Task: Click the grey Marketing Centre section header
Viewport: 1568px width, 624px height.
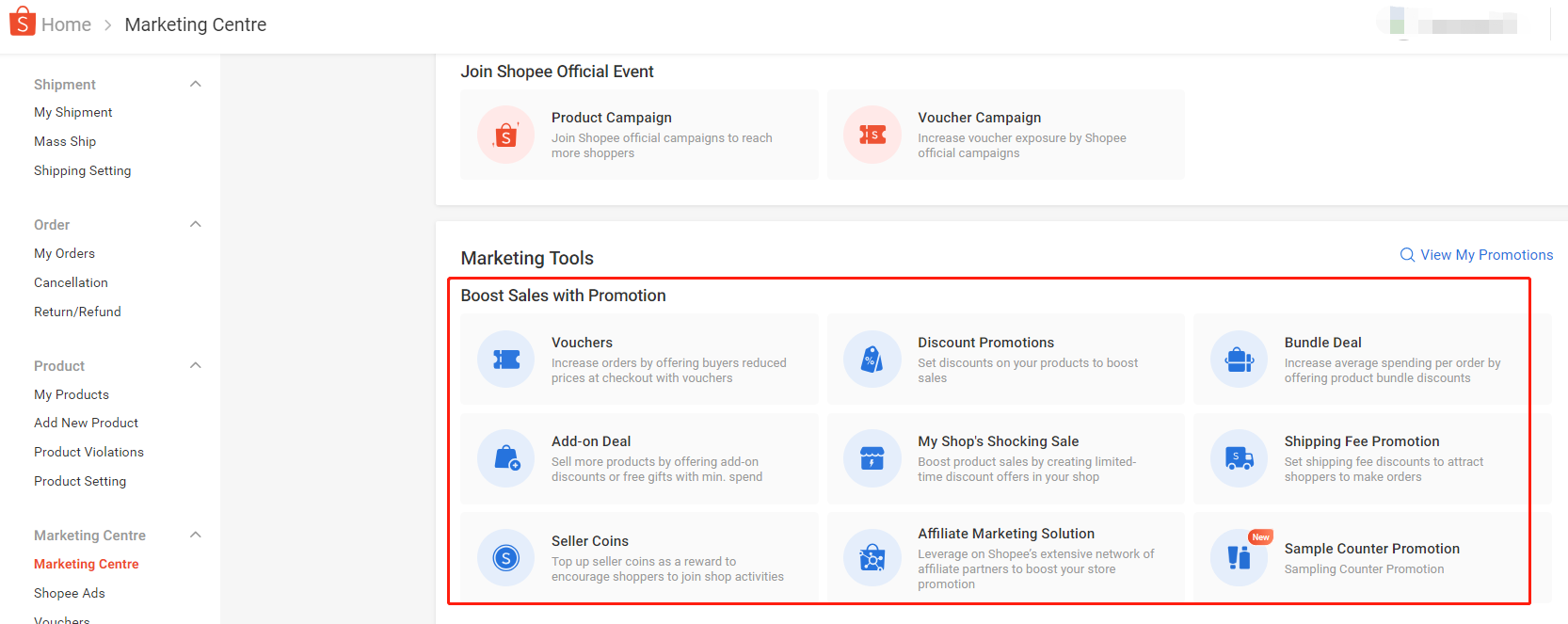Action: 90,536
